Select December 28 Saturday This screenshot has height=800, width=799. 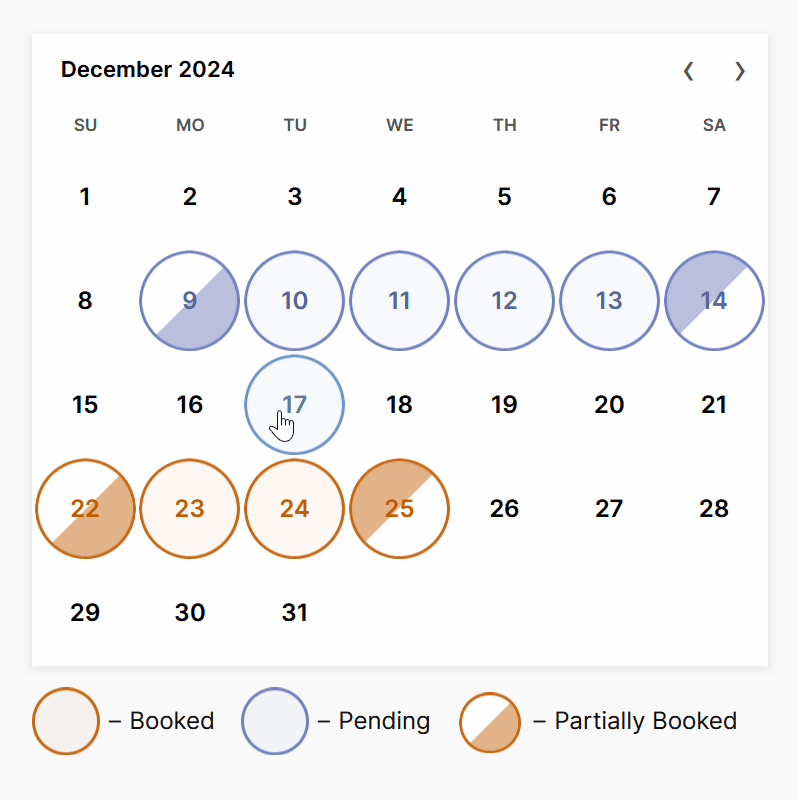point(714,509)
